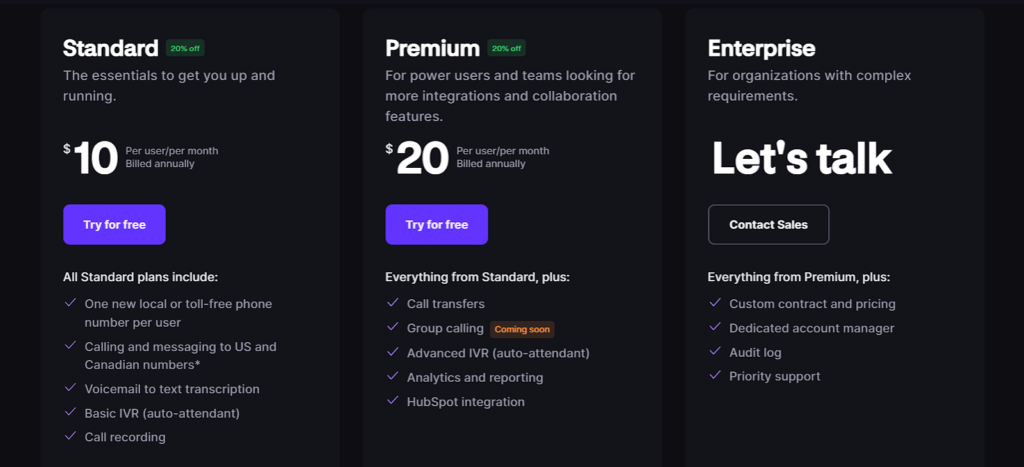Click the checkmark beside Priority support
This screenshot has width=1024, height=467.
715,375
